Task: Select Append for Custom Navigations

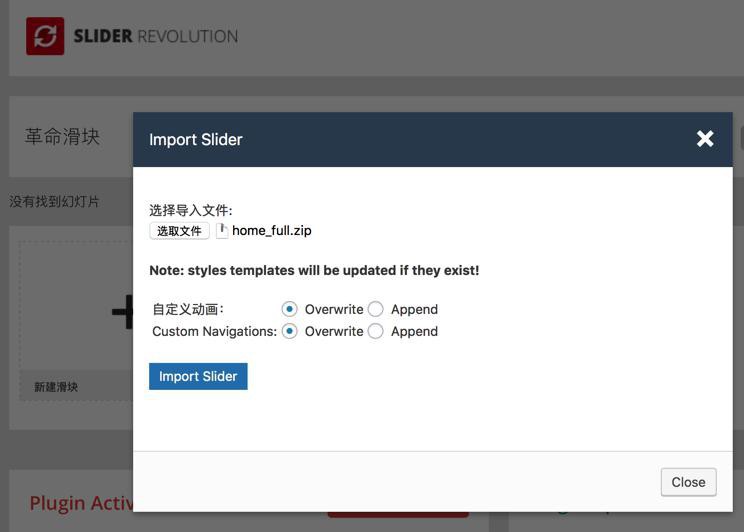Action: (375, 331)
